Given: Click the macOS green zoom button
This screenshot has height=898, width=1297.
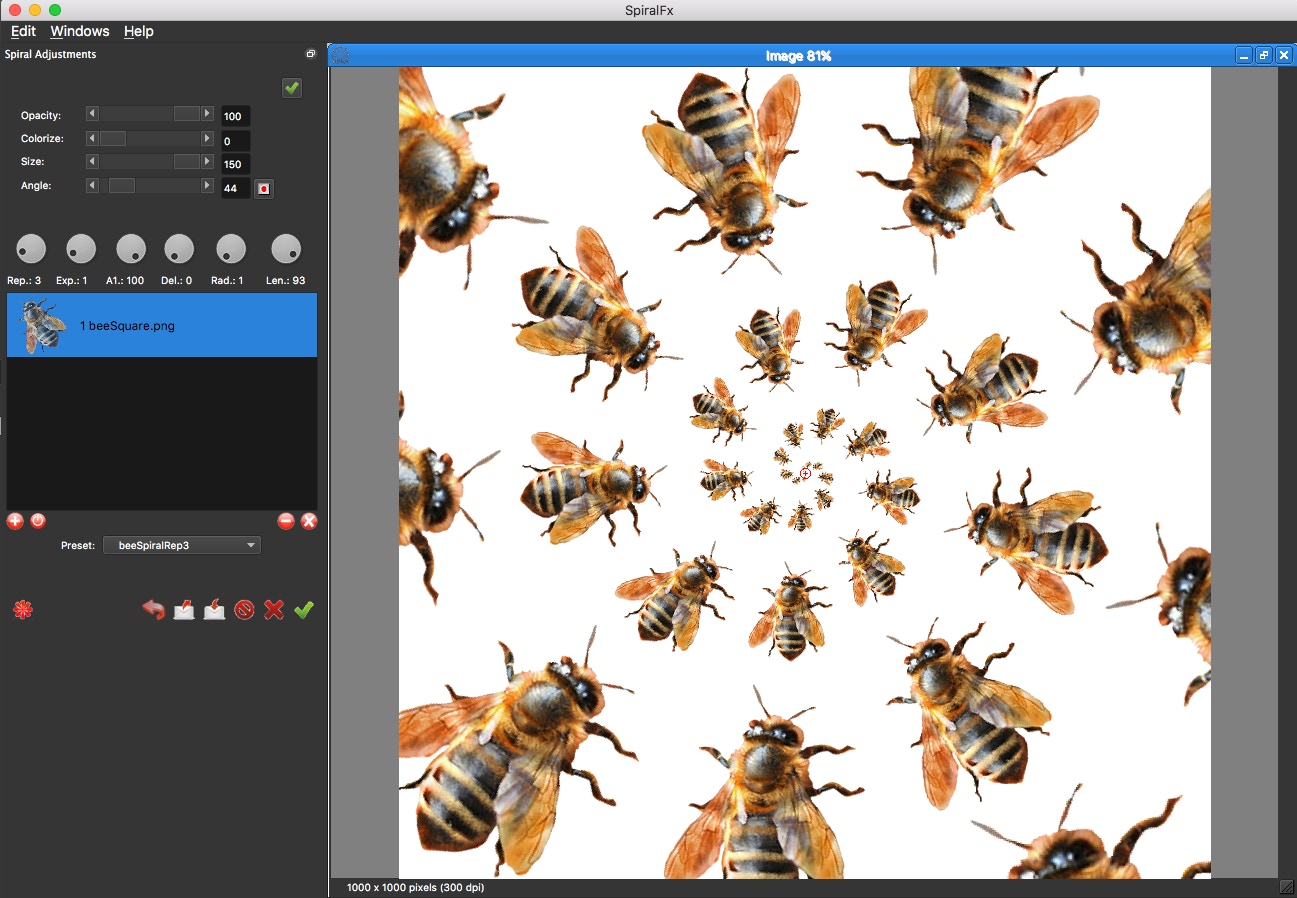Looking at the screenshot, I should [55, 10].
